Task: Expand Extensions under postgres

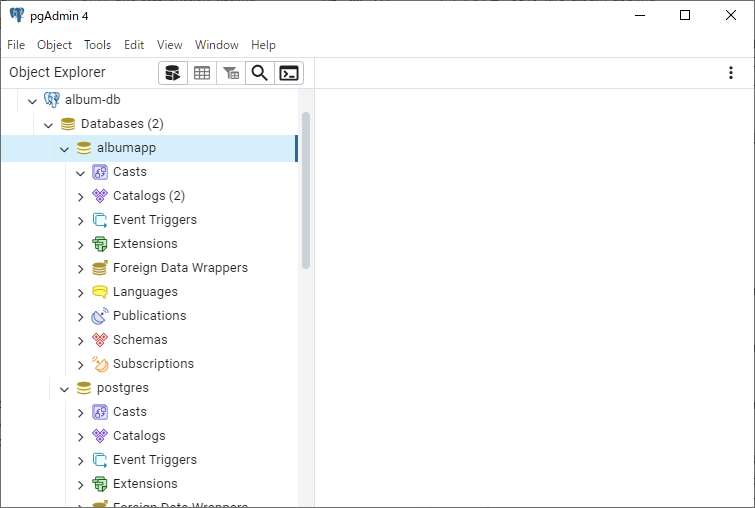Action: (x=80, y=484)
